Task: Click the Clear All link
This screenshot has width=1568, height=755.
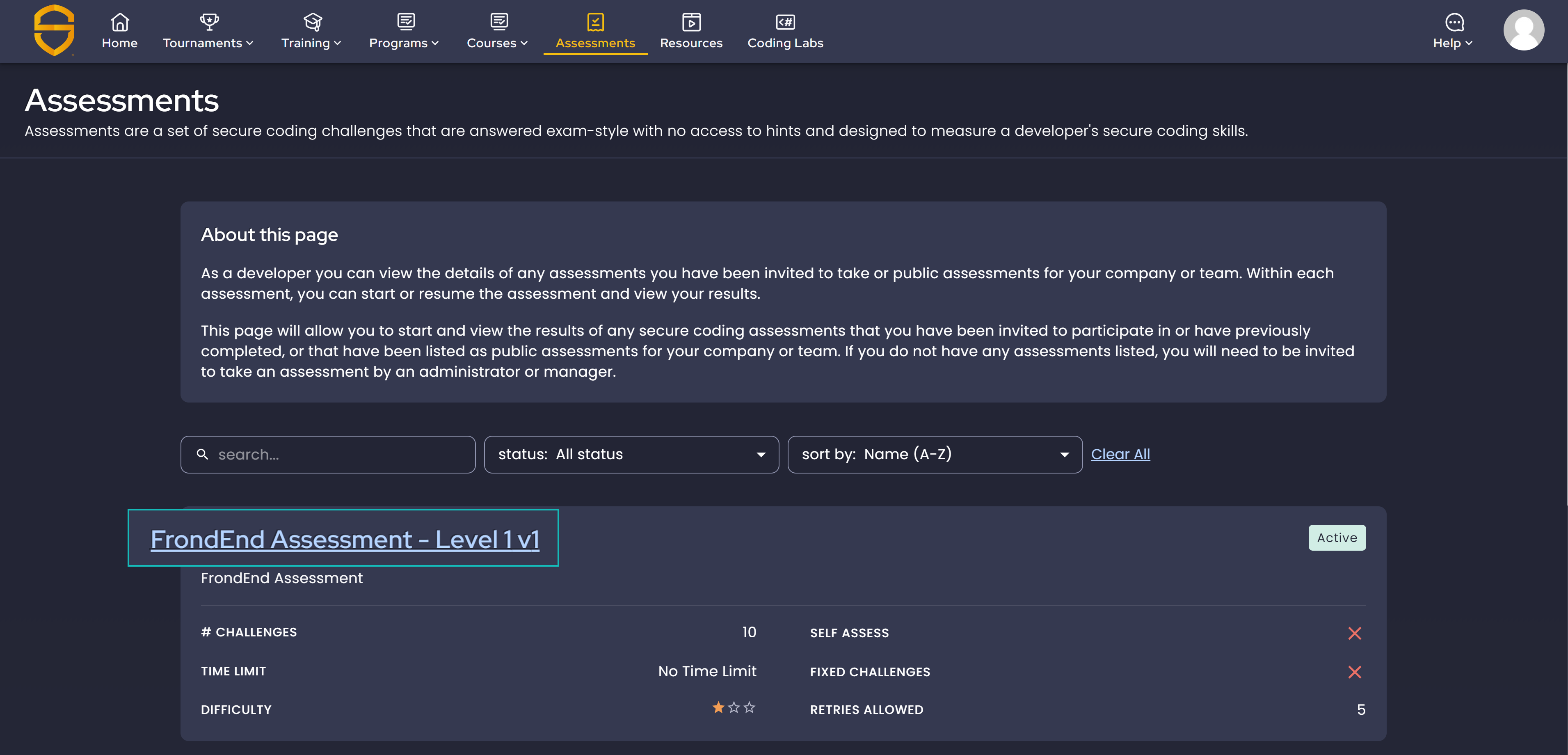Action: [x=1120, y=454]
